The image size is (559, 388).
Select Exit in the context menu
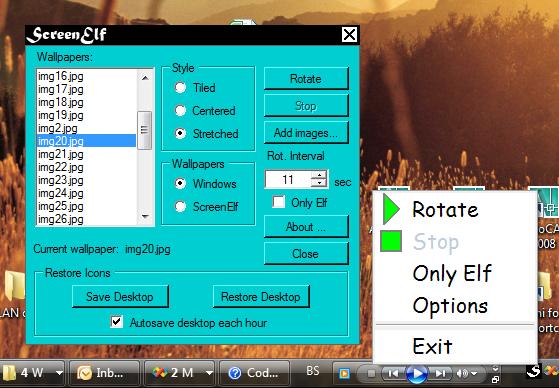(432, 346)
